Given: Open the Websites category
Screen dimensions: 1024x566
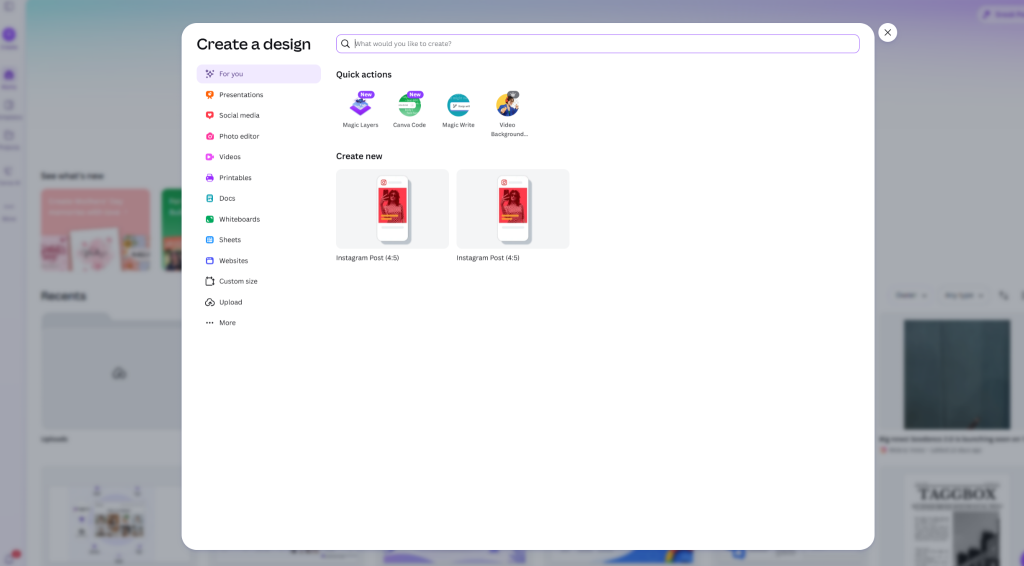Looking at the screenshot, I should click(259, 260).
